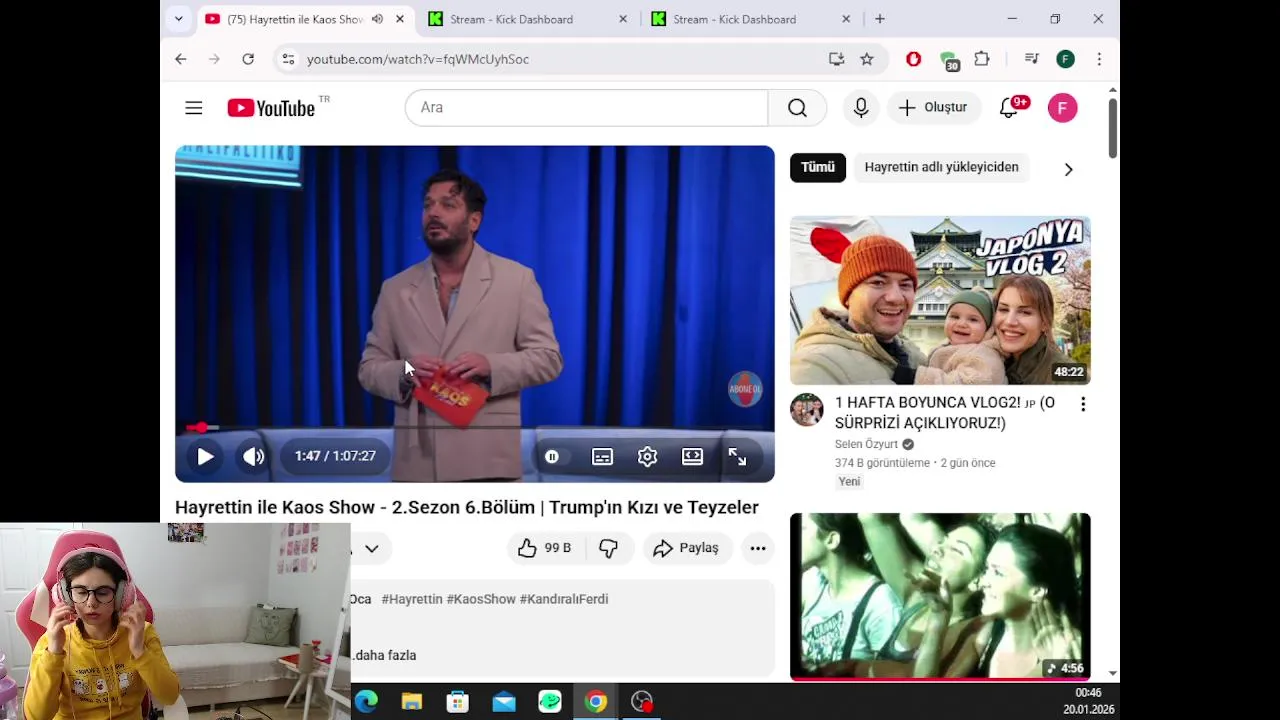Open 1 HAFTA BOYUNCA VLOG video title
Viewport: 1280px width, 720px height.
(x=945, y=413)
